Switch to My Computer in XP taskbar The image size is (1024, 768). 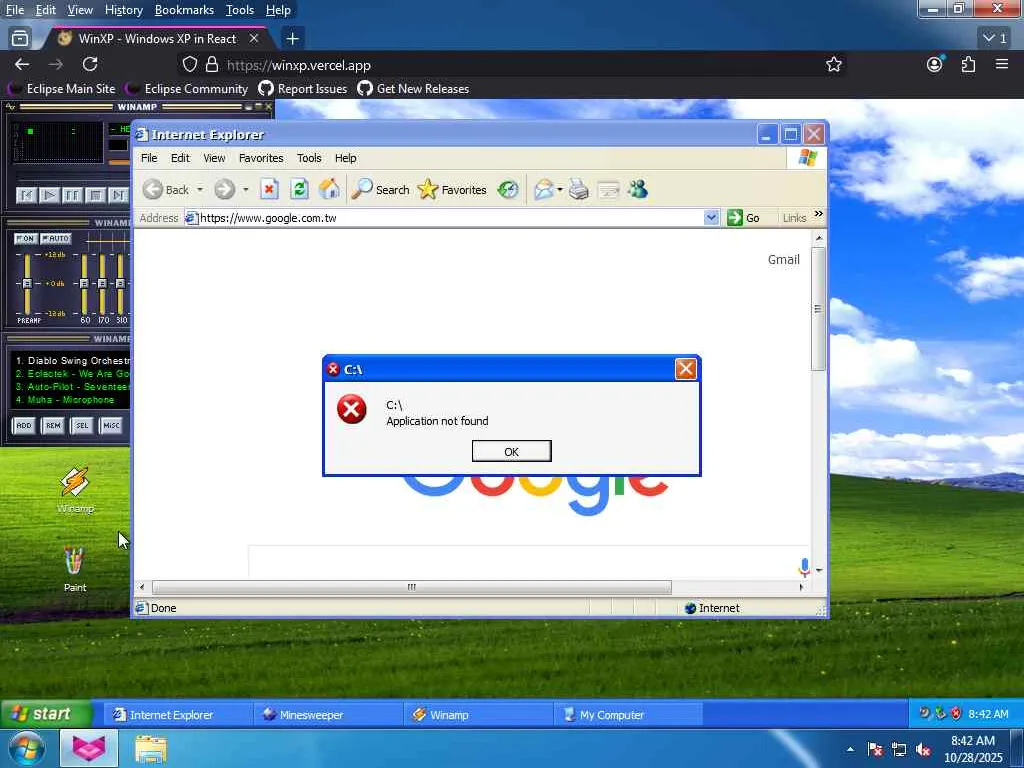pyautogui.click(x=628, y=715)
